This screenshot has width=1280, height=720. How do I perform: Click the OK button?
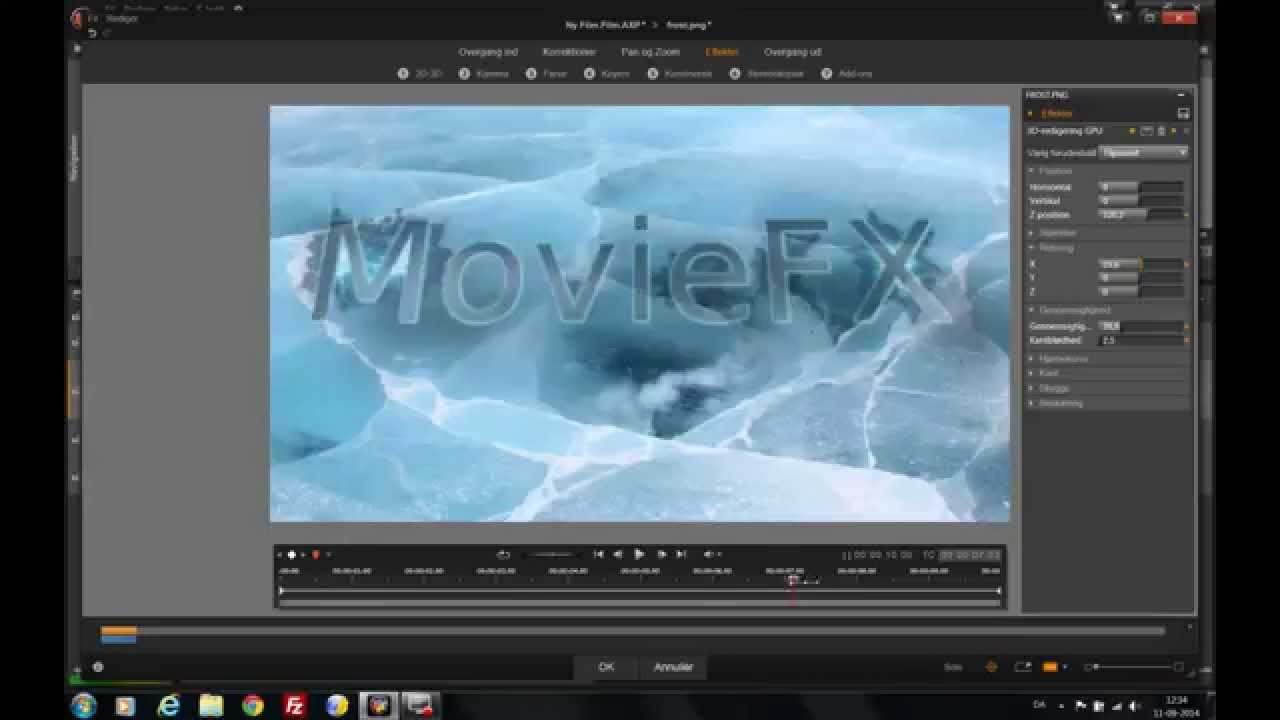tap(606, 667)
